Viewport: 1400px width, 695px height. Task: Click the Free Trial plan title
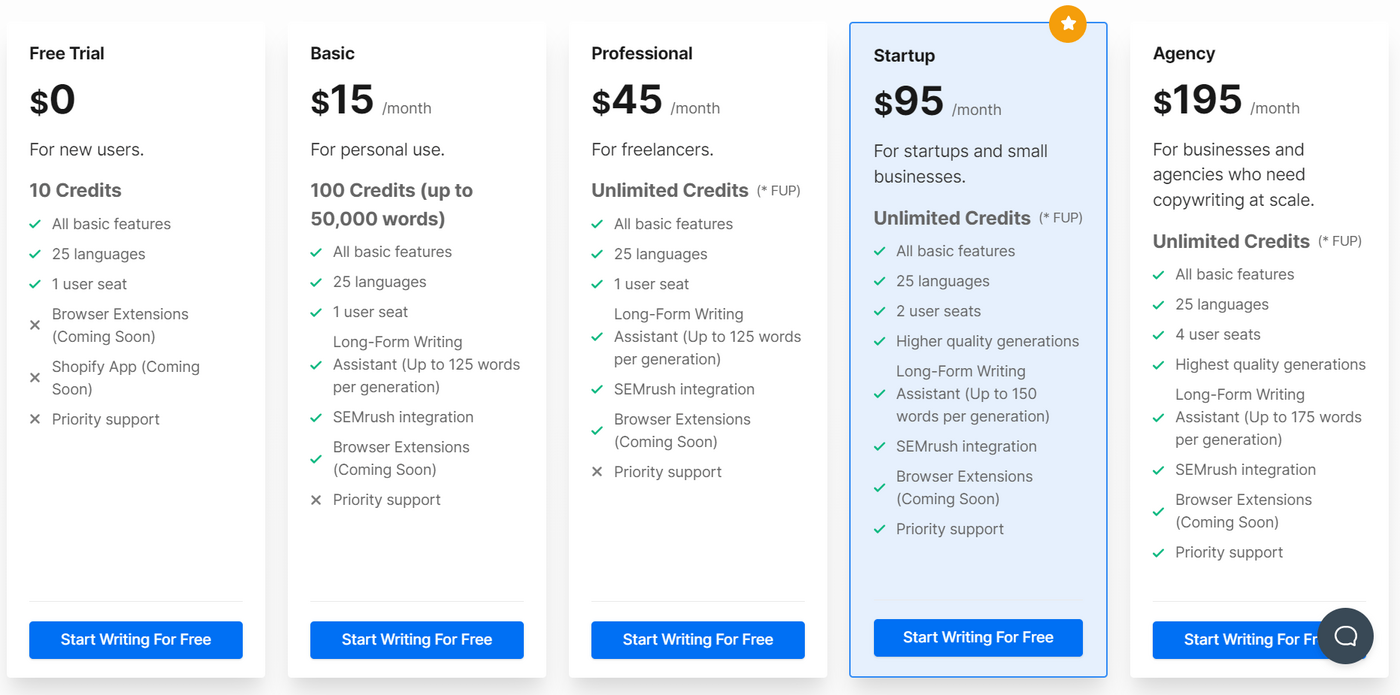66,53
